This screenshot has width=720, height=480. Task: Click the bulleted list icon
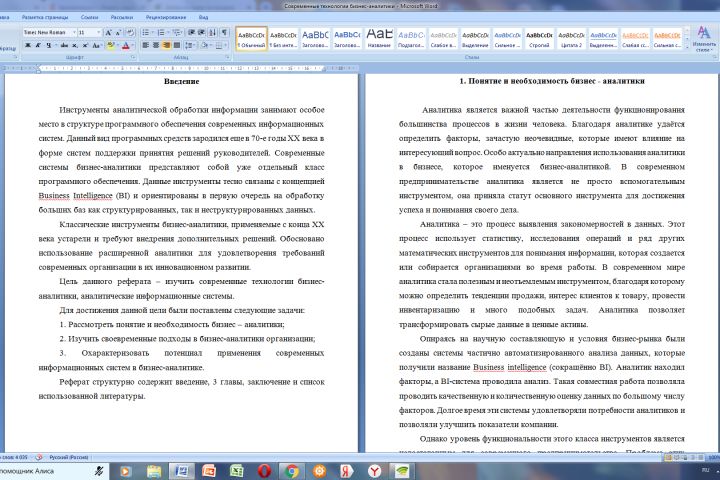tap(146, 33)
